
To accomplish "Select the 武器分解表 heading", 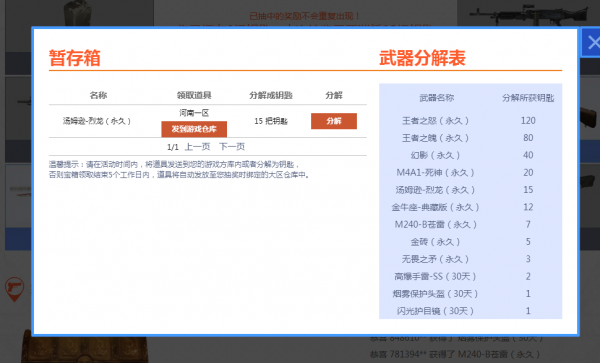I will [x=422, y=58].
